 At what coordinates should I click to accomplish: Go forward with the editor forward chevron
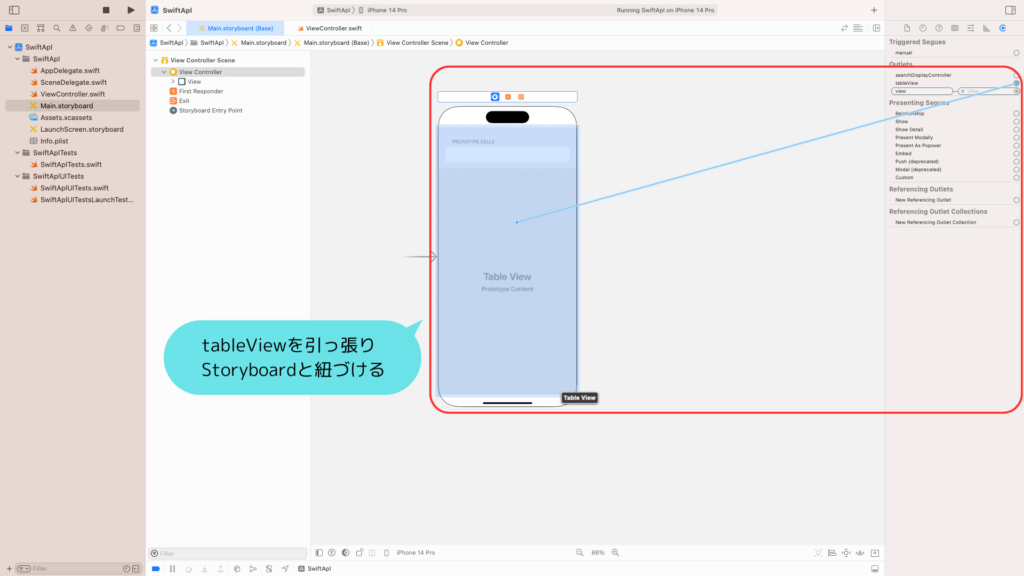[180, 28]
